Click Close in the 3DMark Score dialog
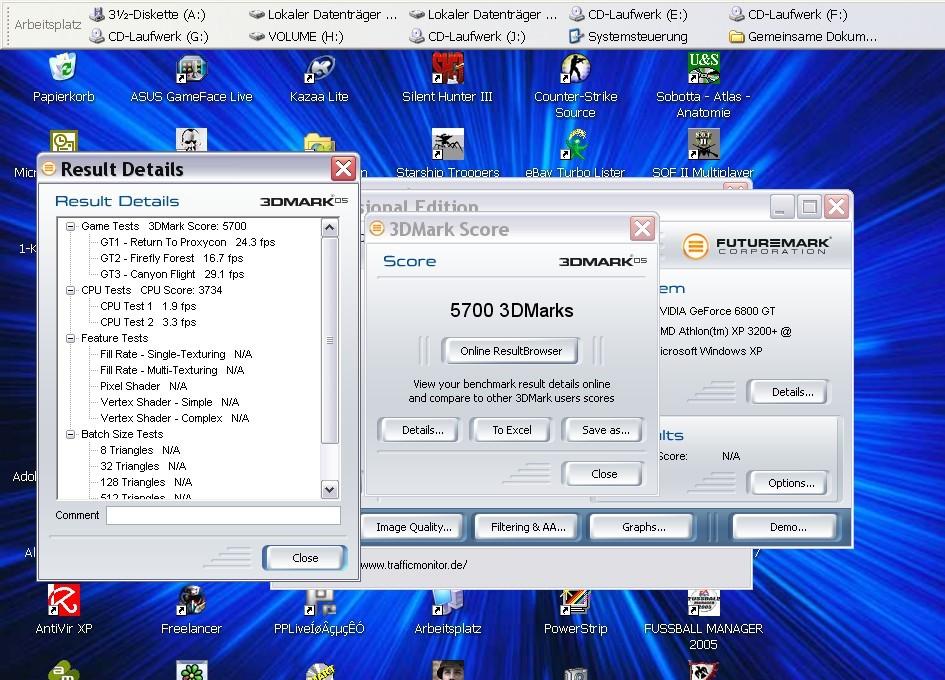The image size is (945, 680). click(604, 474)
